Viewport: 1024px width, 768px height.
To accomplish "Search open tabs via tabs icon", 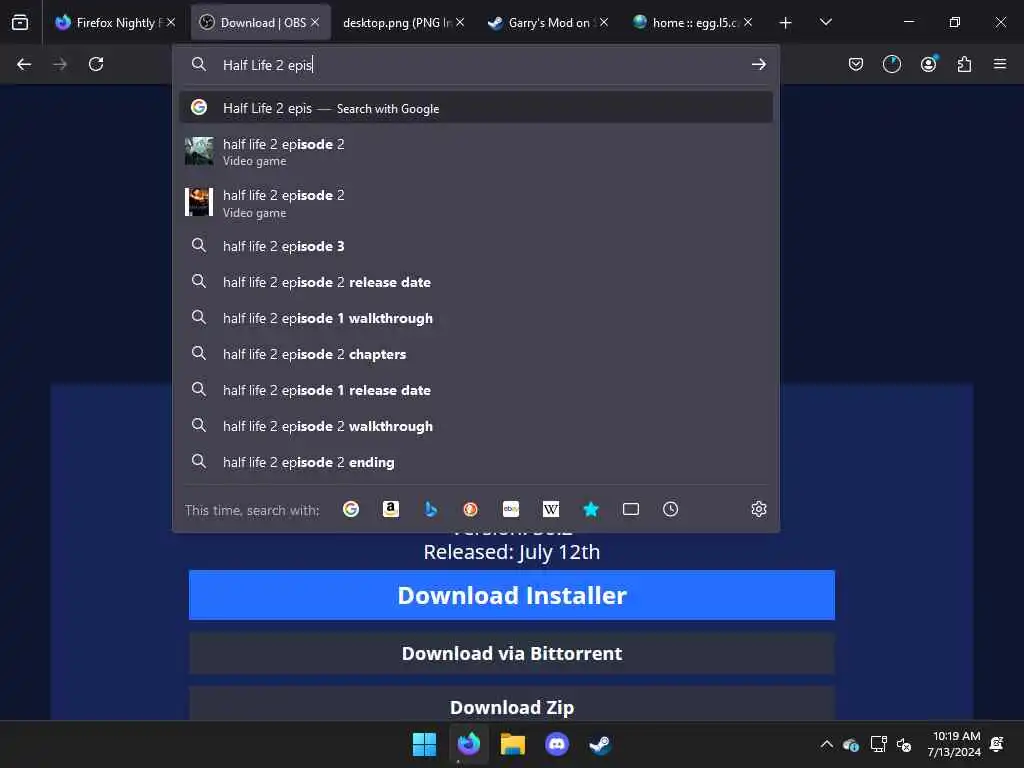I will (x=631, y=509).
